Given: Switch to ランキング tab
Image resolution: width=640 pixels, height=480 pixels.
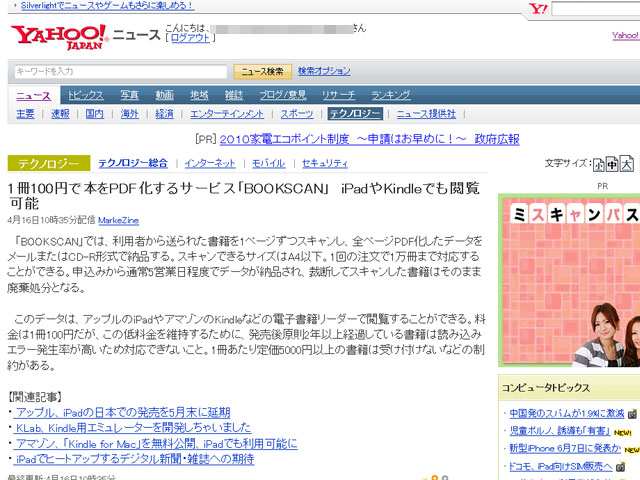Looking at the screenshot, I should (391, 95).
